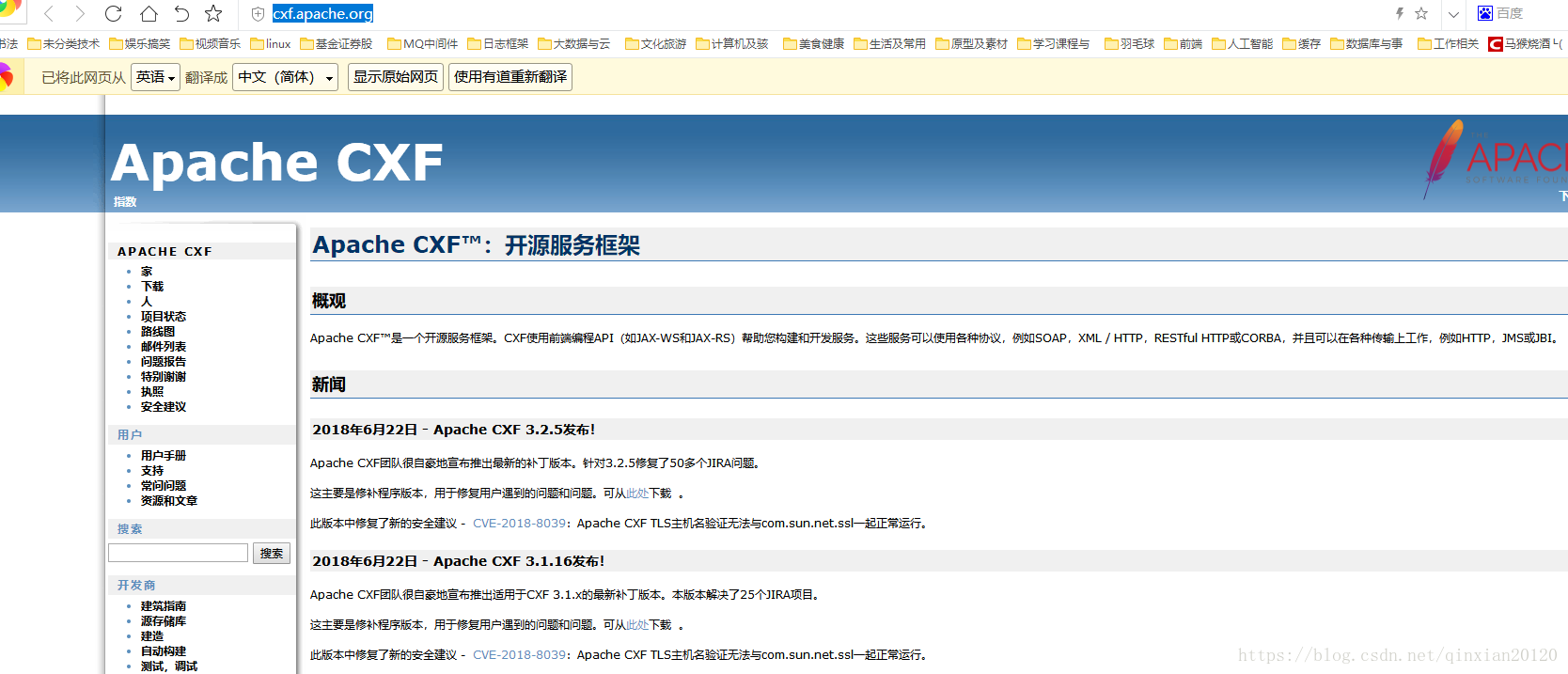Open CVE-2018-8039 link under CXF 3.2.5
The height and width of the screenshot is (674, 1568).
[519, 524]
